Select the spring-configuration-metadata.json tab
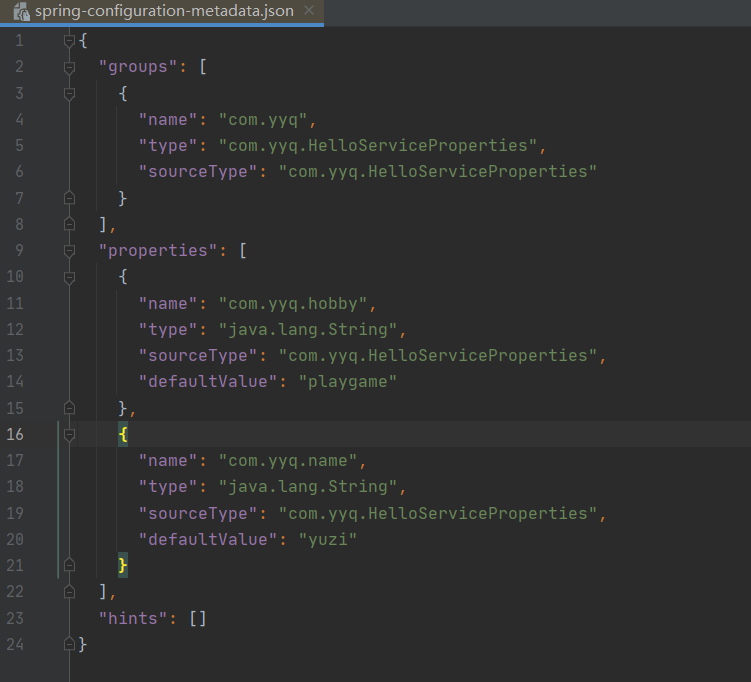 (x=164, y=11)
